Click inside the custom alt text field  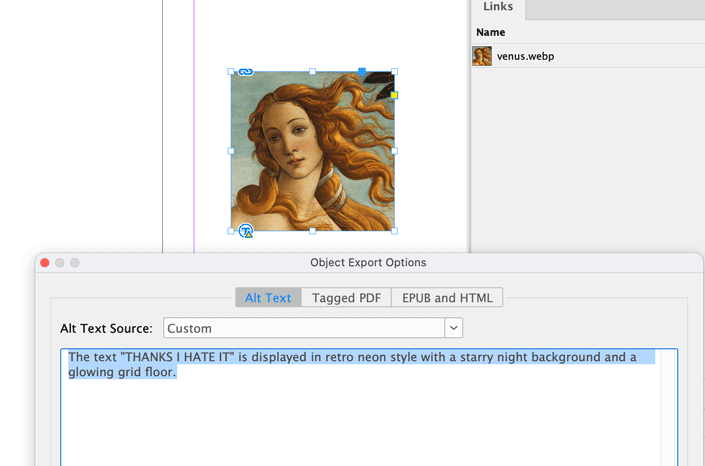pyautogui.click(x=369, y=407)
